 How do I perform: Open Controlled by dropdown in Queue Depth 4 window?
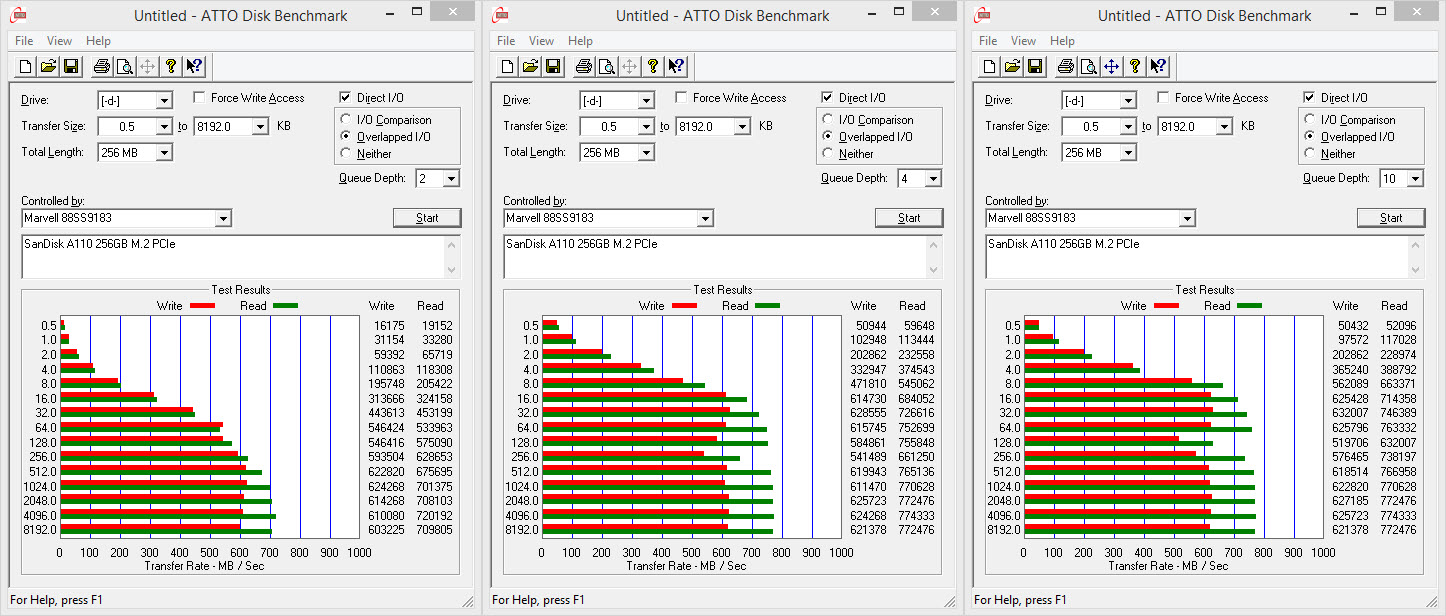705,219
